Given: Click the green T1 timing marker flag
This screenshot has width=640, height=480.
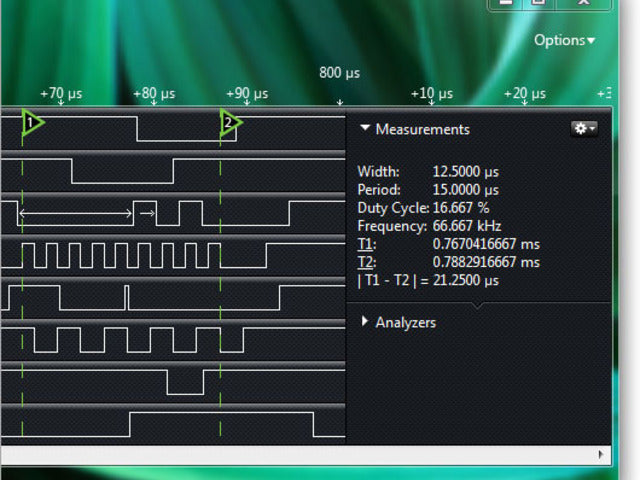Looking at the screenshot, I should click(32, 123).
